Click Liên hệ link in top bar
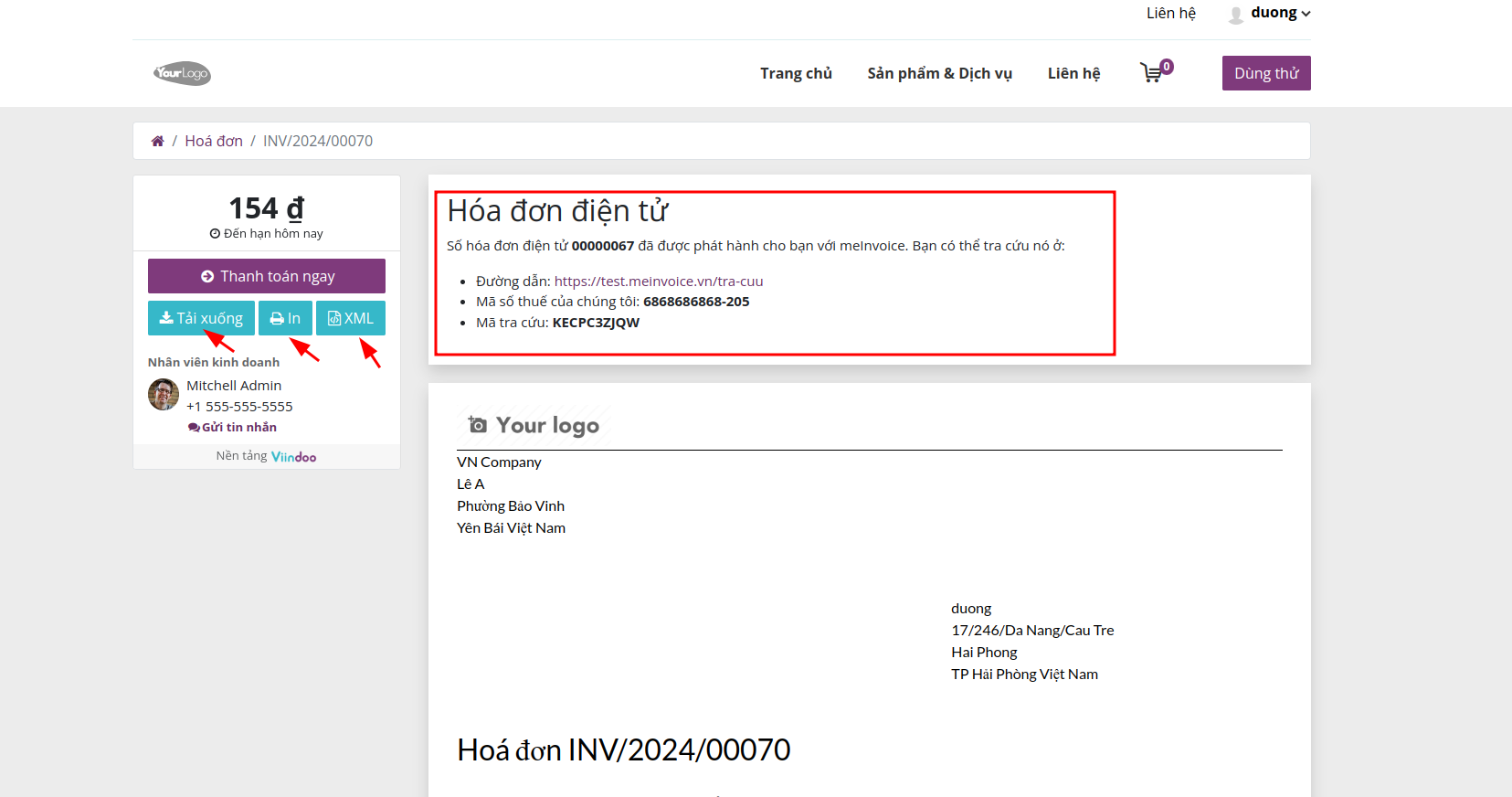The width and height of the screenshot is (1512, 797). [1170, 13]
